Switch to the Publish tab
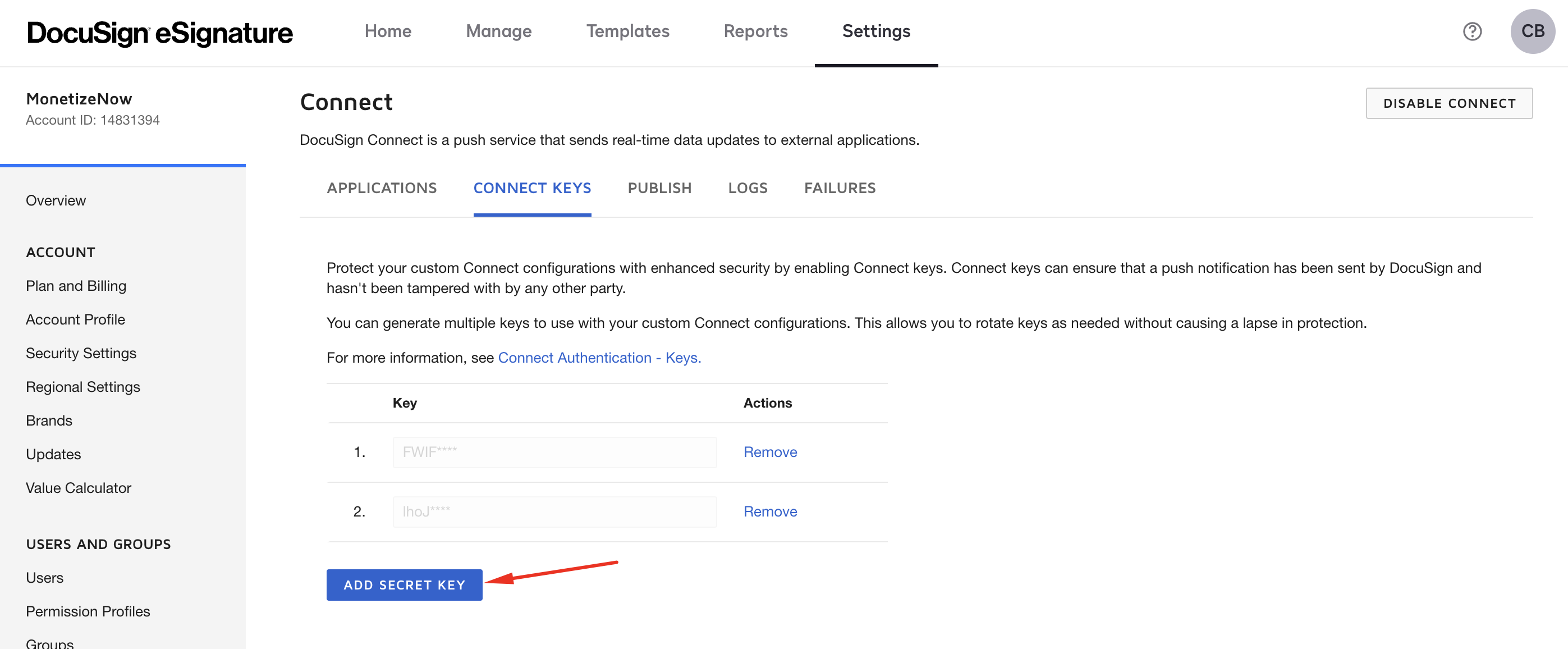This screenshot has width=1568, height=649. tap(660, 188)
